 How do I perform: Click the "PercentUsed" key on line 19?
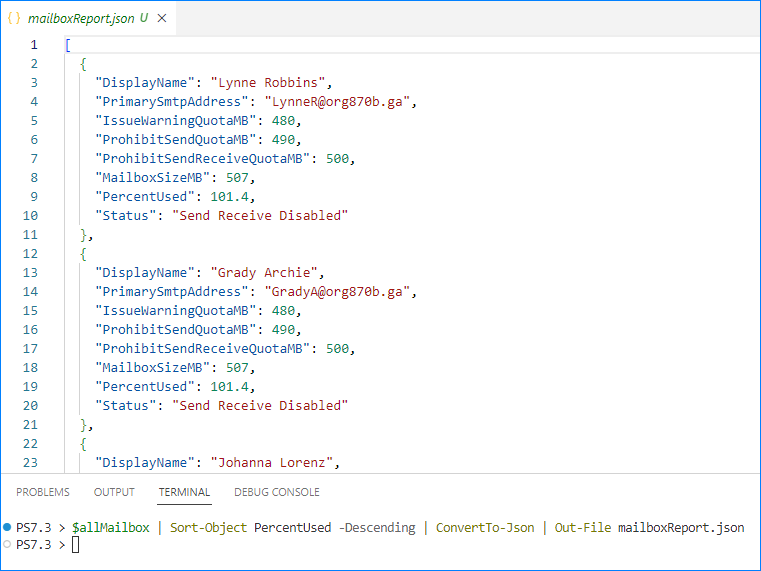click(145, 387)
